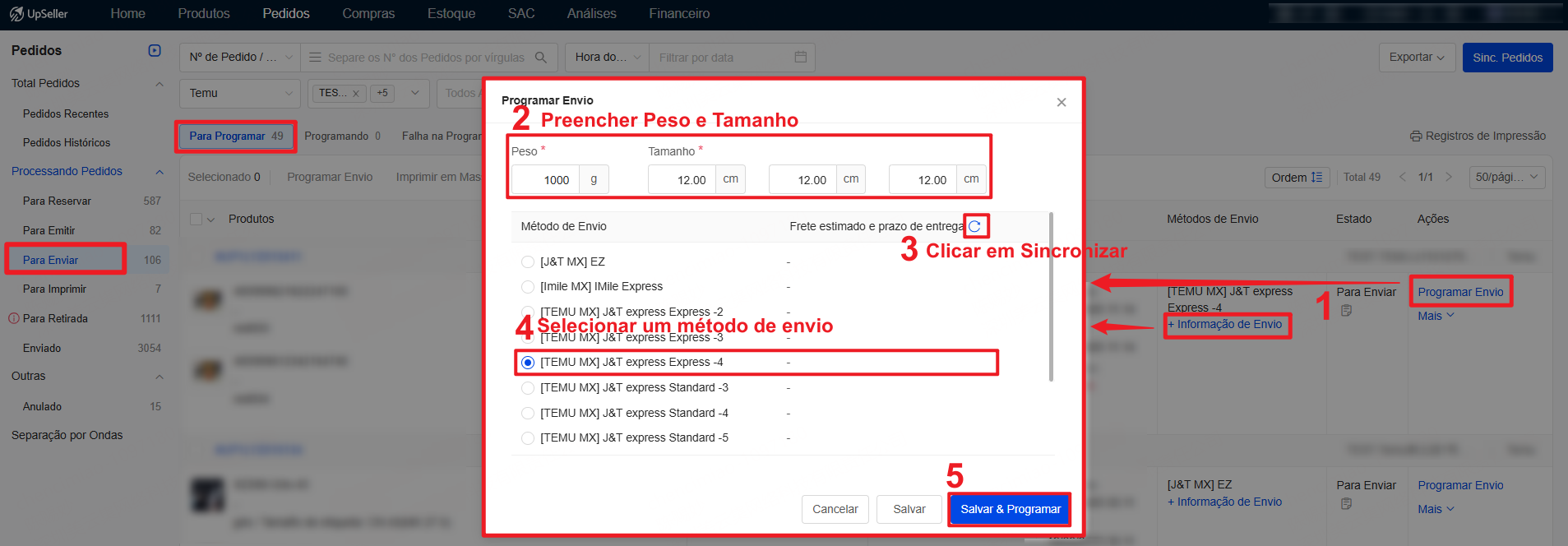Select the [J&T MX] EZ shipping method

528,262
